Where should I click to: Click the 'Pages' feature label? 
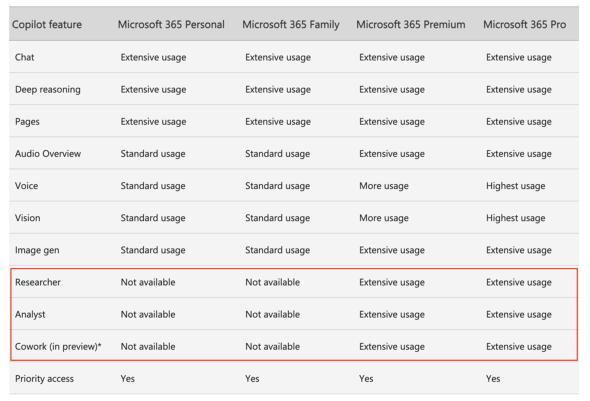tap(27, 122)
